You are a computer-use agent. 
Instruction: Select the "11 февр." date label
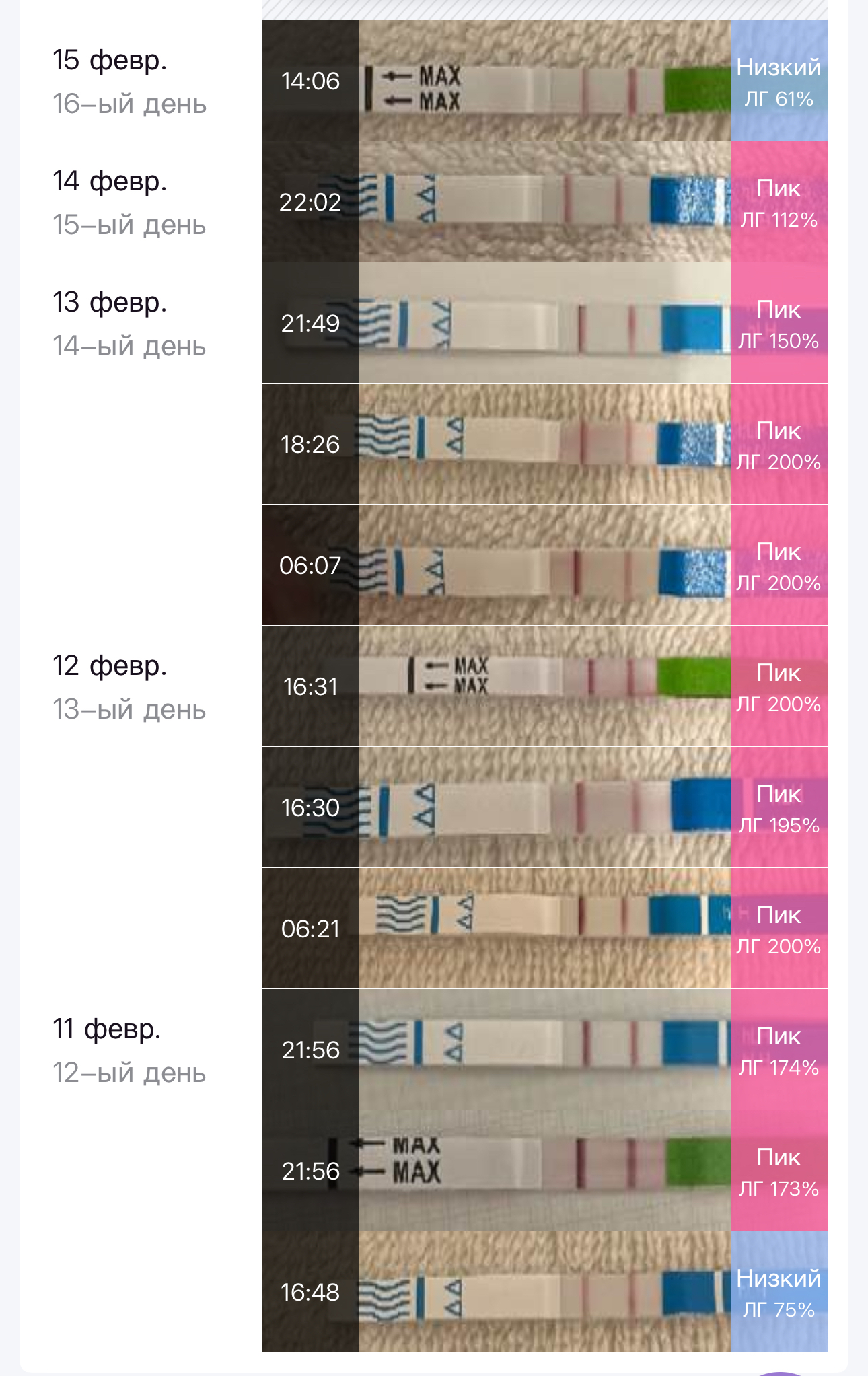tap(107, 1029)
